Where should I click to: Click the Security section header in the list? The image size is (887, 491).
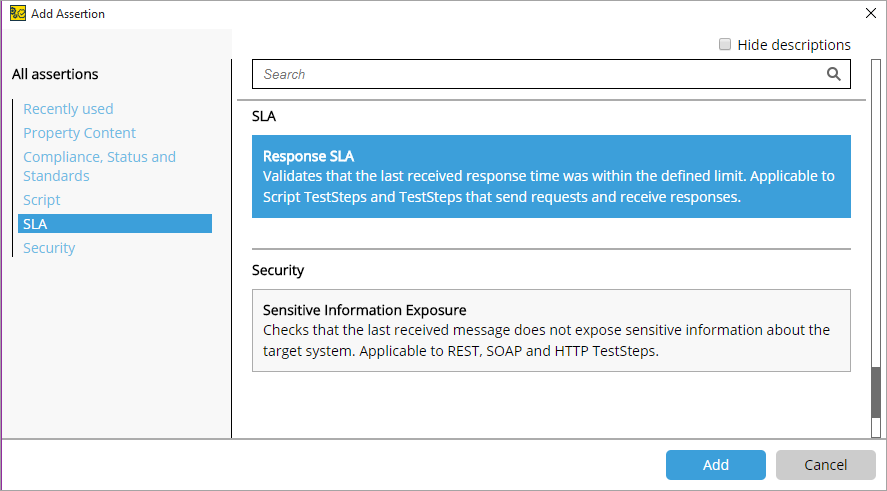[x=278, y=270]
